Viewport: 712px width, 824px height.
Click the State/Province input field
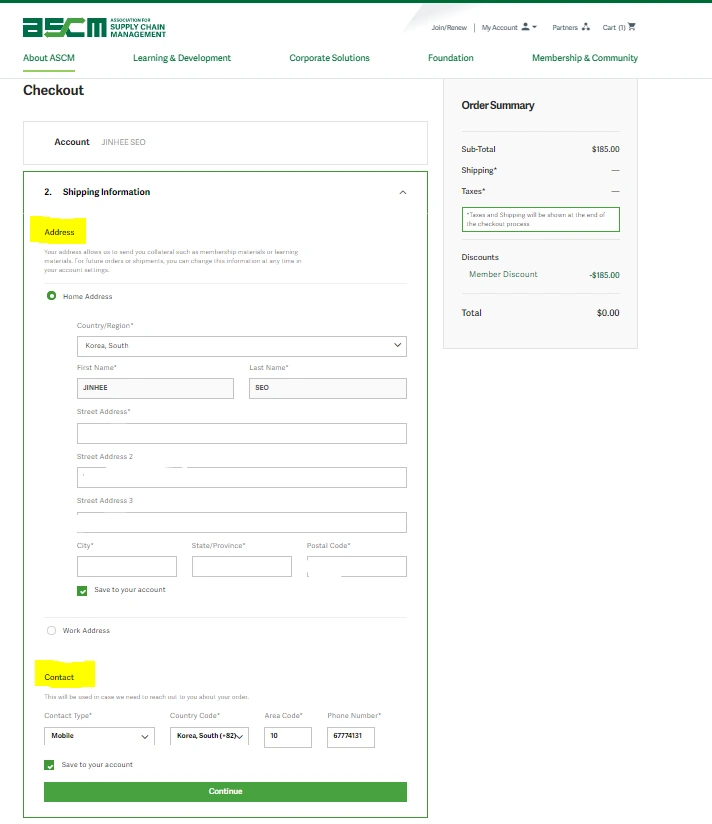coord(242,566)
